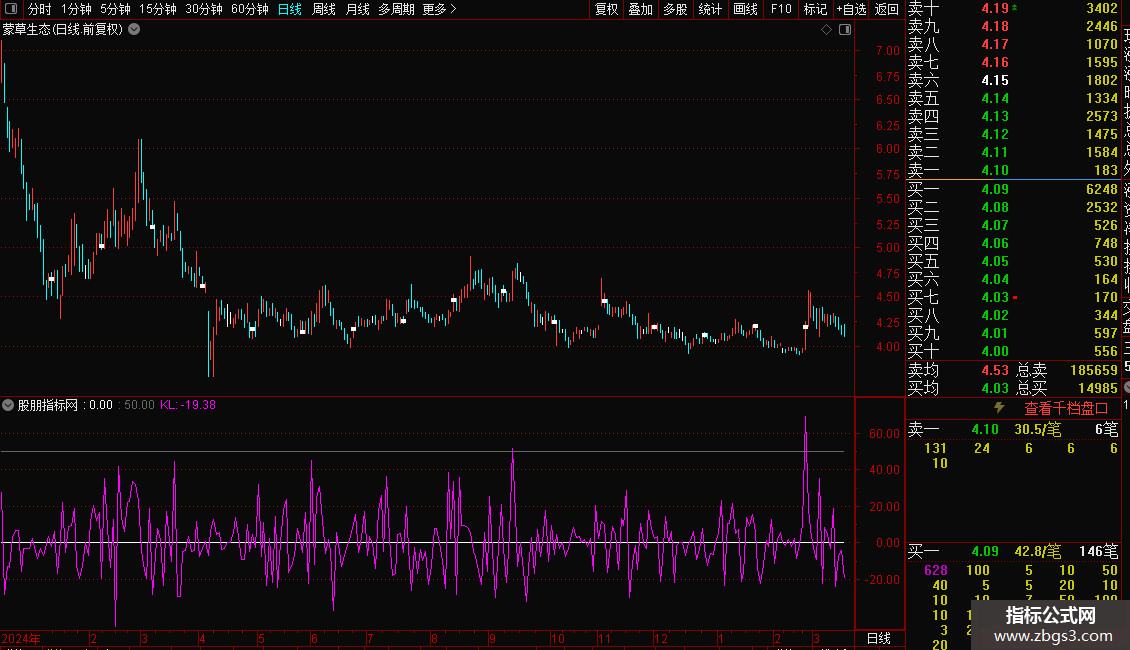Click the 叠加 overlay button
The height and width of the screenshot is (650, 1130).
640,9
